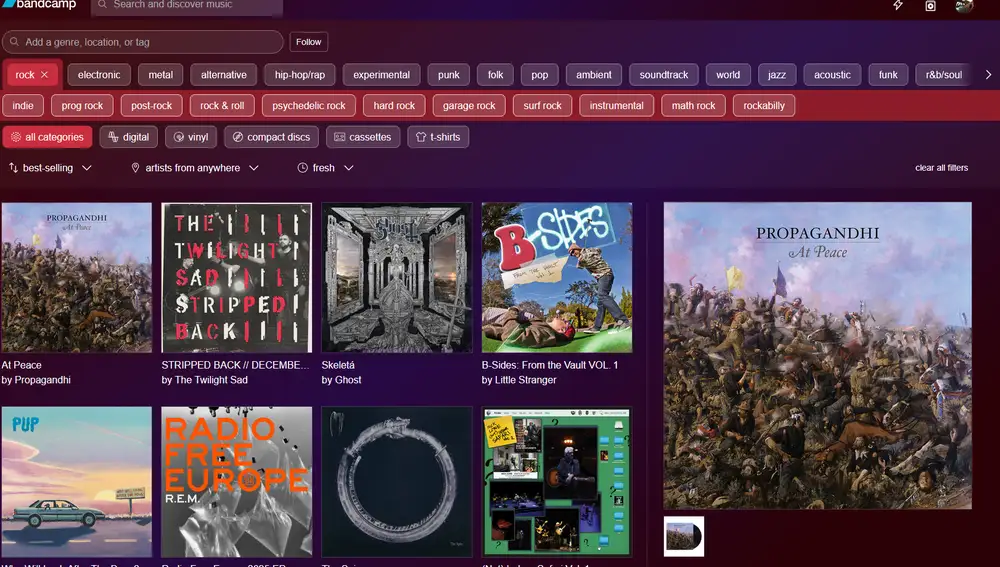Open the collection icon in header
1000x567 pixels.
coord(930,6)
